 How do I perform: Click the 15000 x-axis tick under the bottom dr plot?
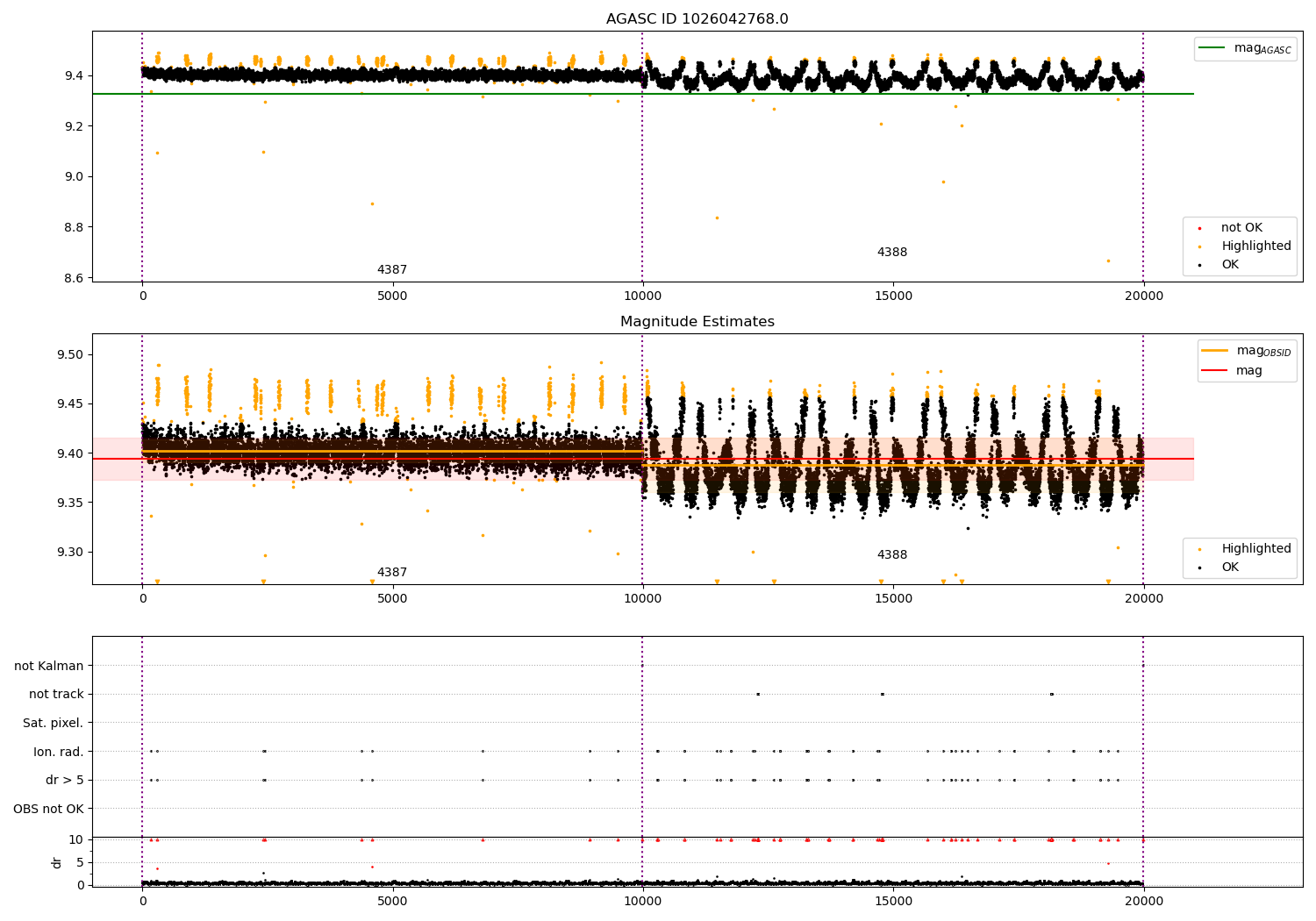coord(893,902)
